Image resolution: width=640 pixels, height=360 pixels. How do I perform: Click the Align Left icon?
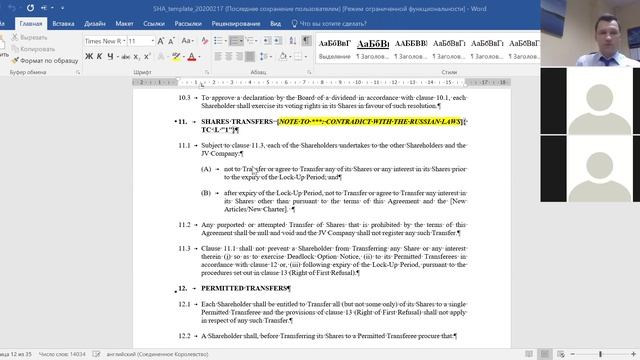(x=218, y=57)
